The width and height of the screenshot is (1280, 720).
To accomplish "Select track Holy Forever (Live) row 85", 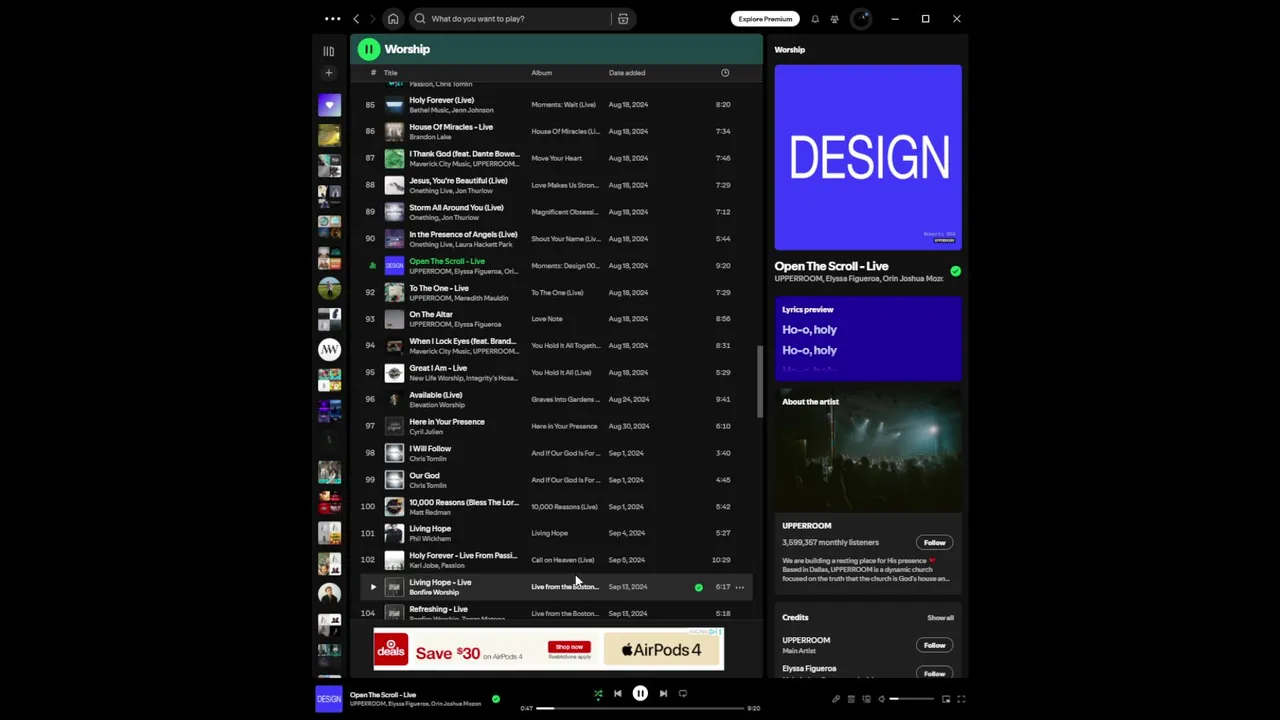I will [x=556, y=105].
